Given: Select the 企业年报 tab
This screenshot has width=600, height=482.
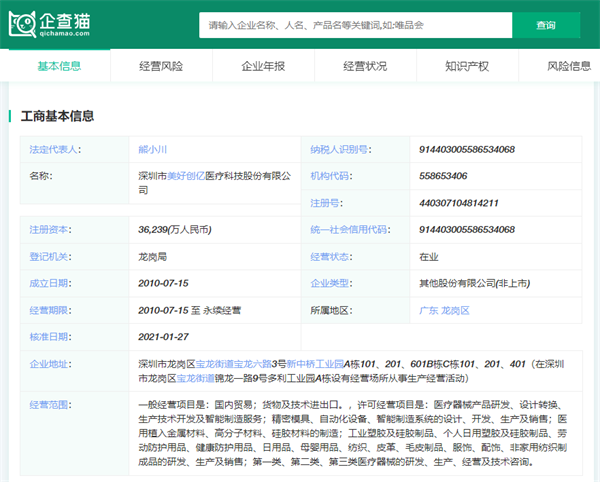Looking at the screenshot, I should [x=263, y=67].
